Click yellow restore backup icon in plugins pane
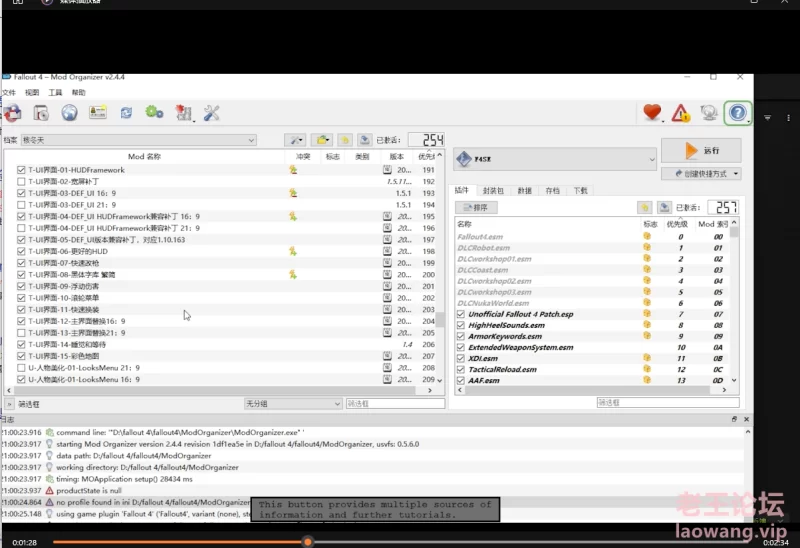The width and height of the screenshot is (800, 548). pos(644,207)
